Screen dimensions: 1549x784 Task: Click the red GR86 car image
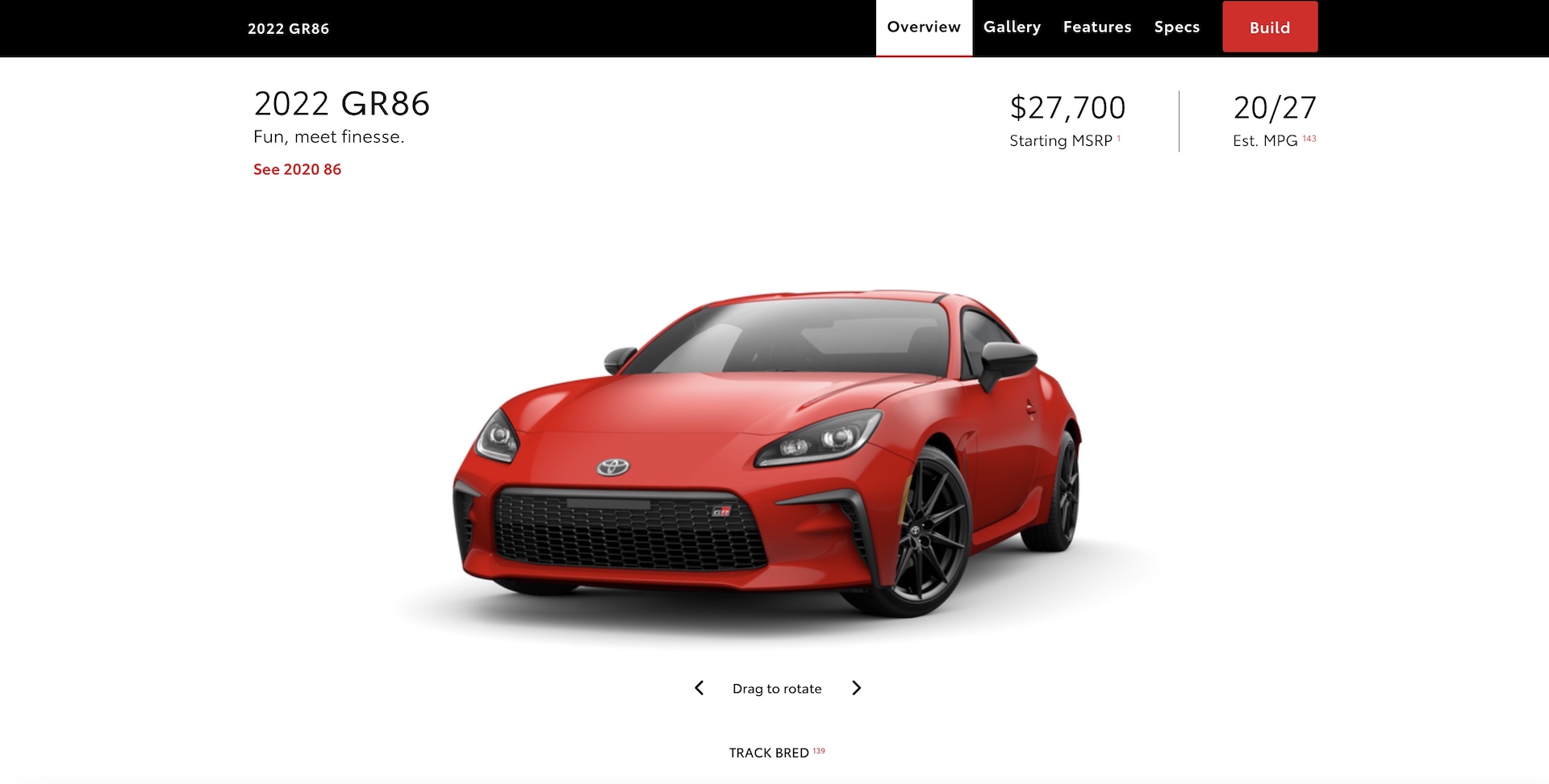766,456
